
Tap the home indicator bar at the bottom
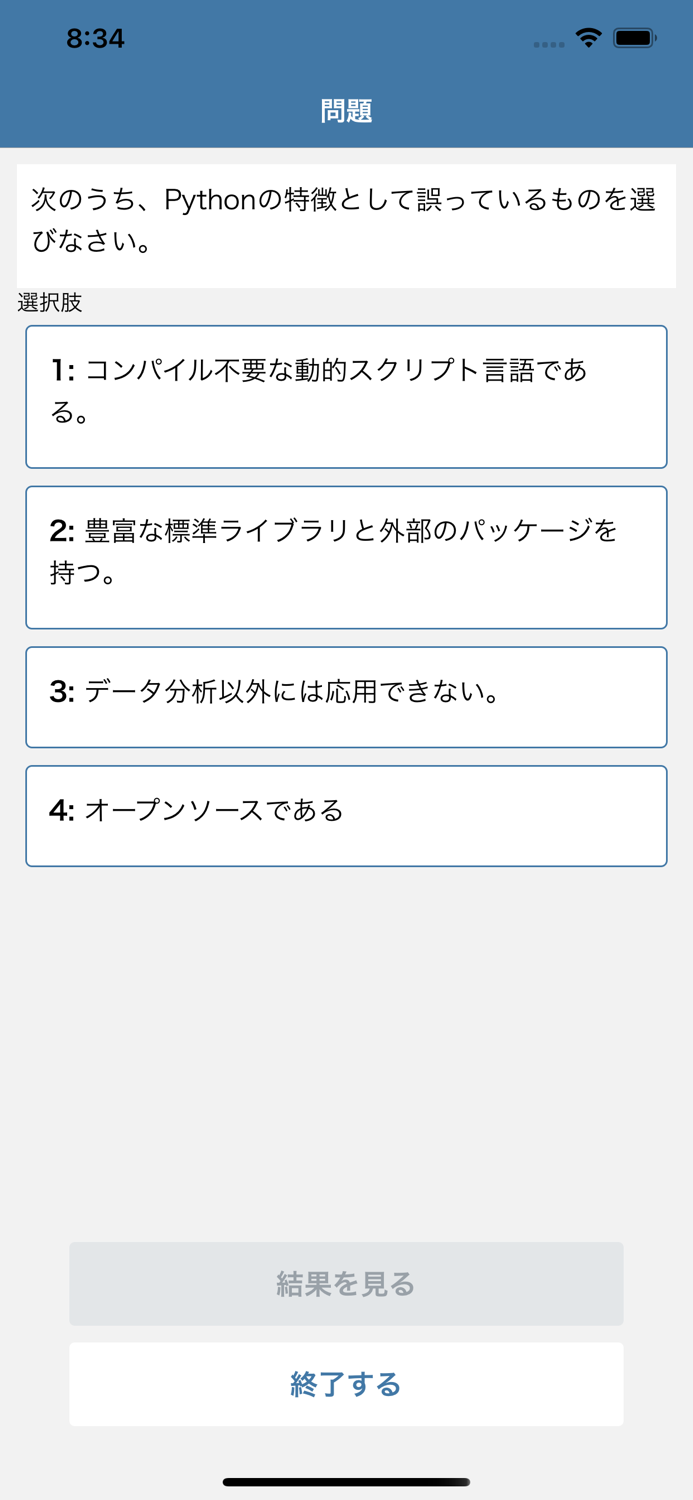(x=346, y=1481)
